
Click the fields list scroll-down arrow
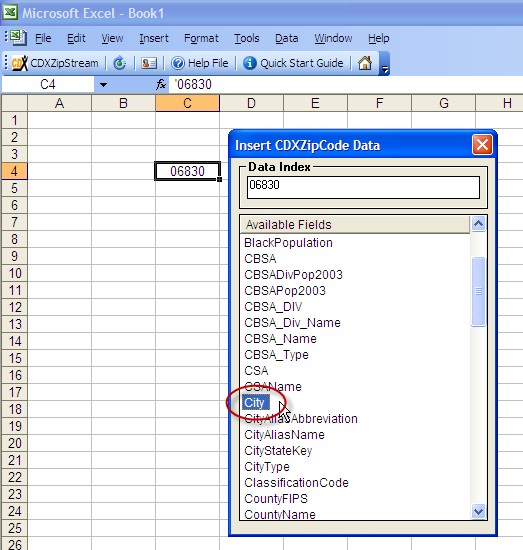(x=479, y=511)
